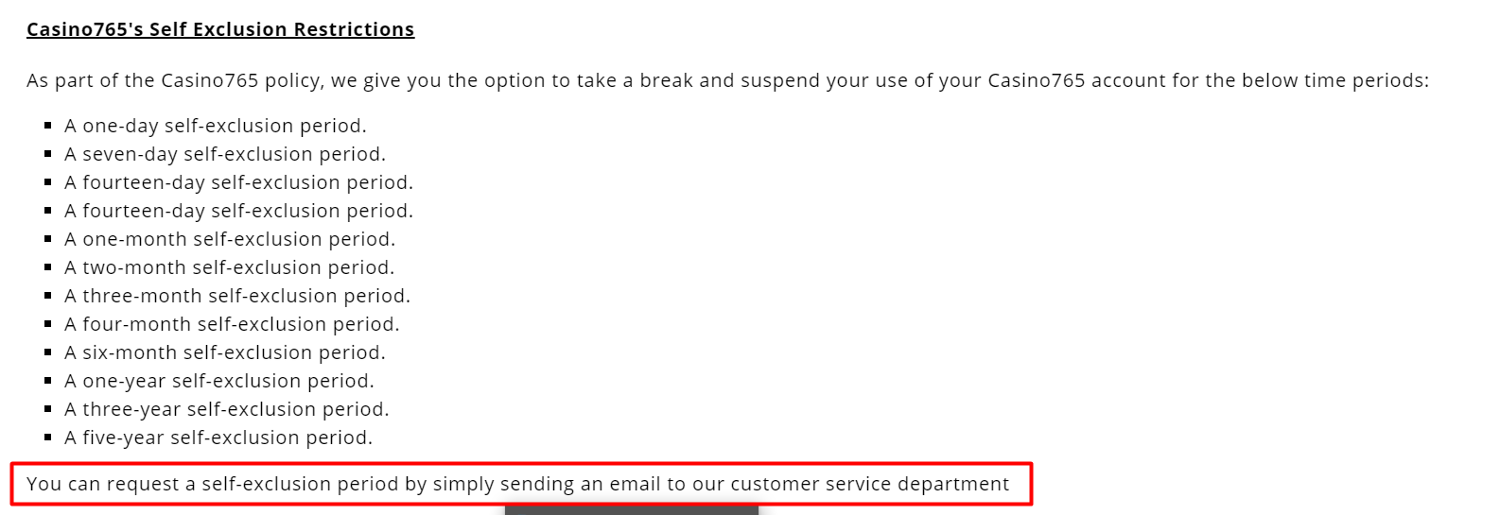Click the bullet marker beside six-month period
The width and height of the screenshot is (1500, 515).
[48, 353]
